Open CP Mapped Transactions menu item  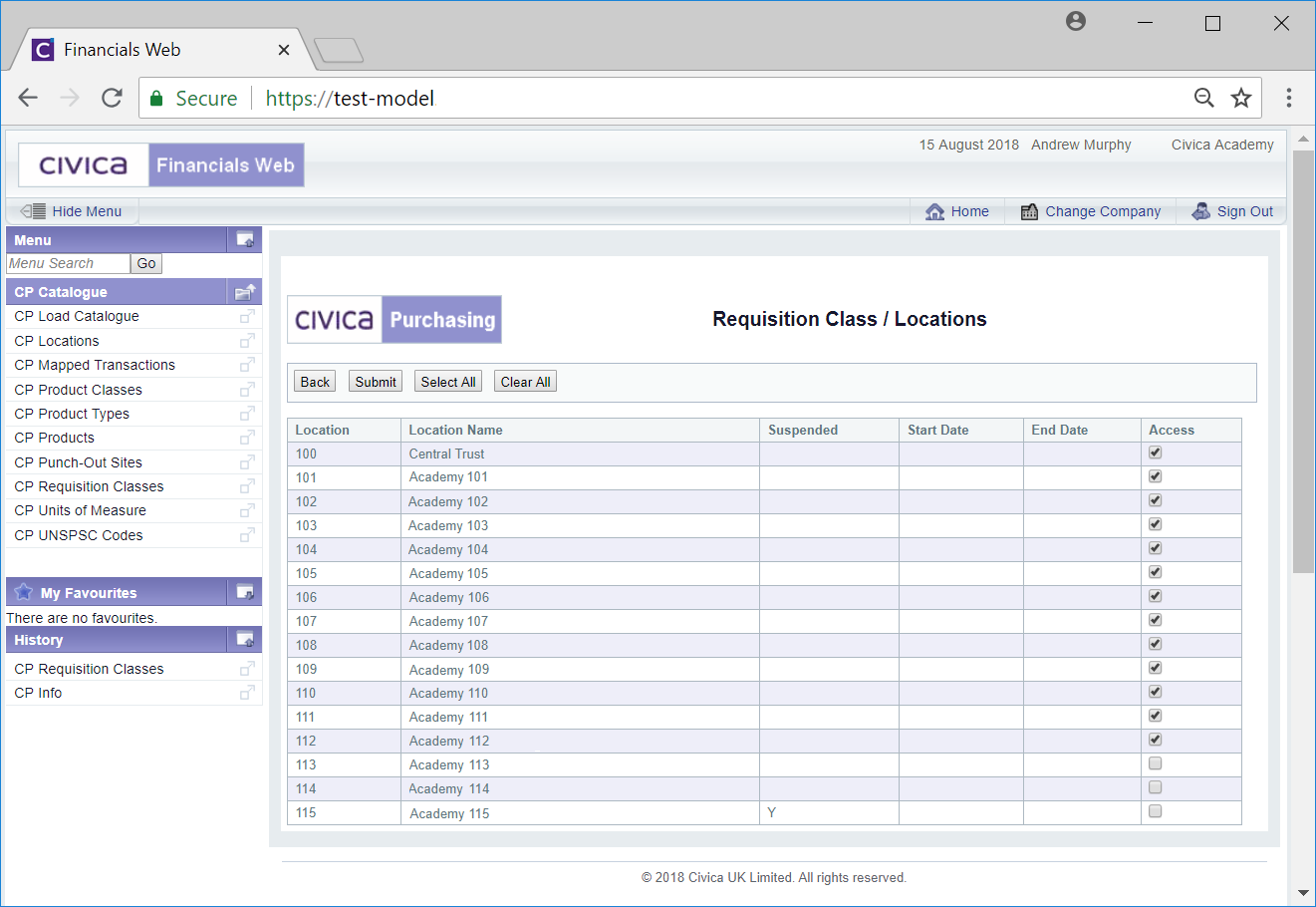[x=95, y=365]
